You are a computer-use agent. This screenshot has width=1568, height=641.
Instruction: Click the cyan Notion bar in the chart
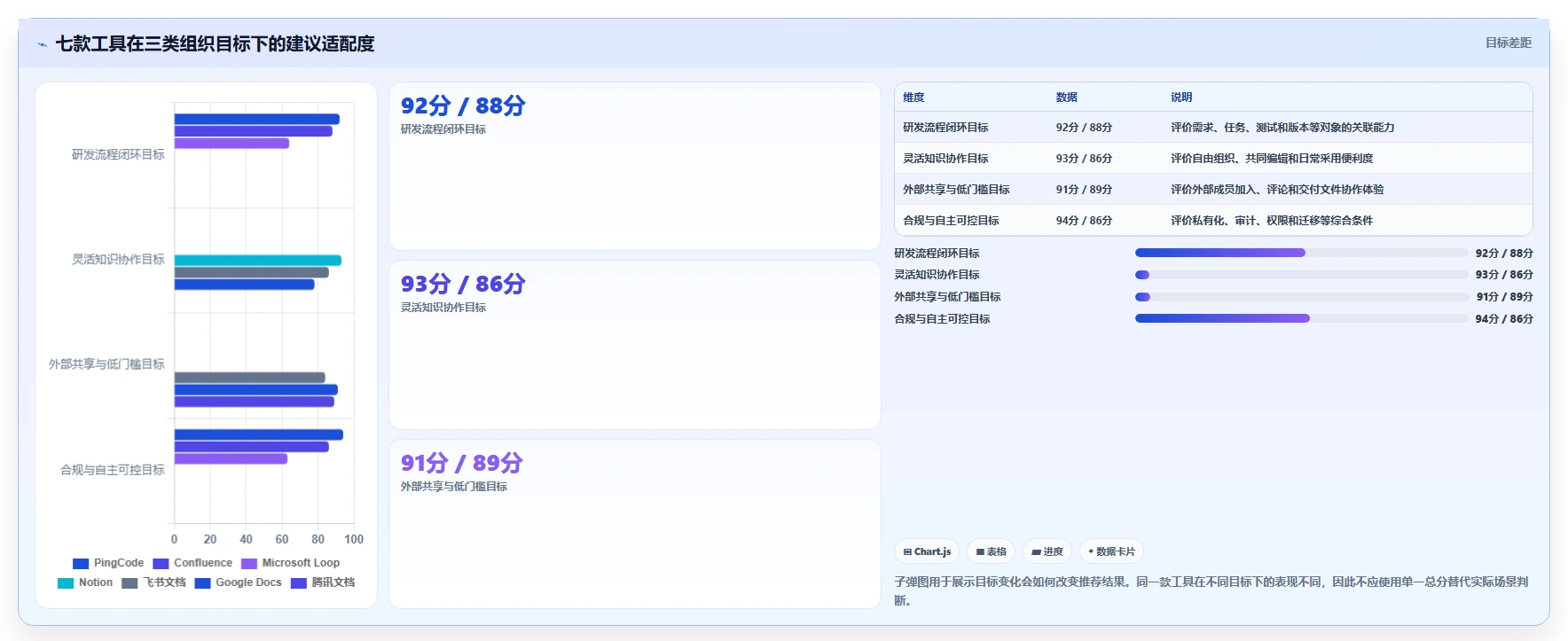pyautogui.click(x=258, y=261)
